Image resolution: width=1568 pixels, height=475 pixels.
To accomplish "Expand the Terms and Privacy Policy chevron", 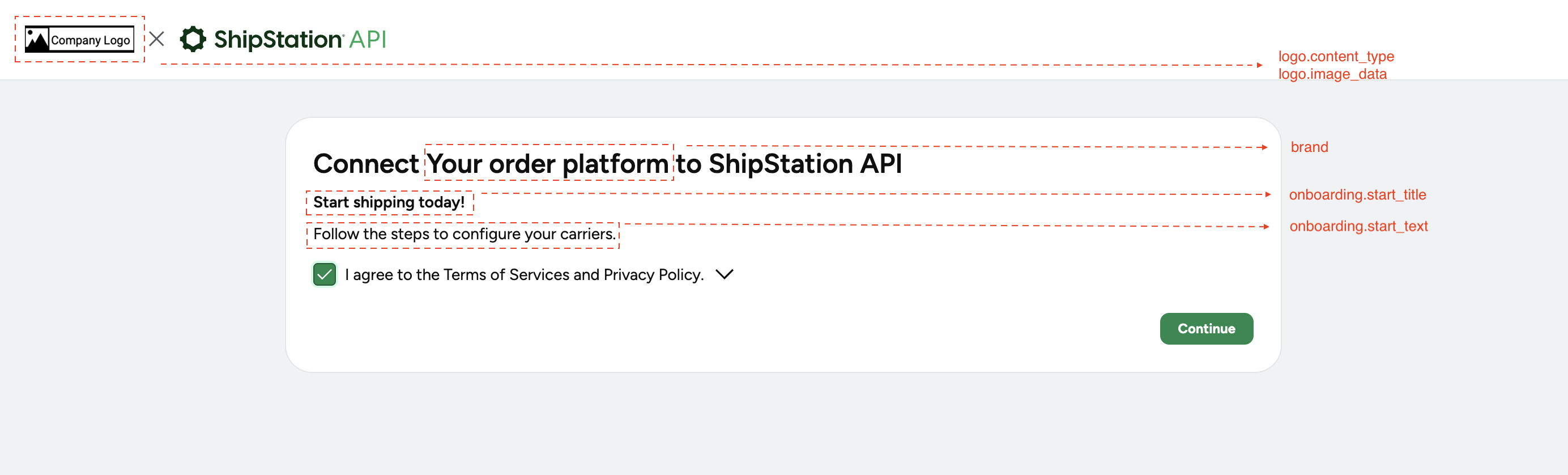I will click(x=725, y=274).
